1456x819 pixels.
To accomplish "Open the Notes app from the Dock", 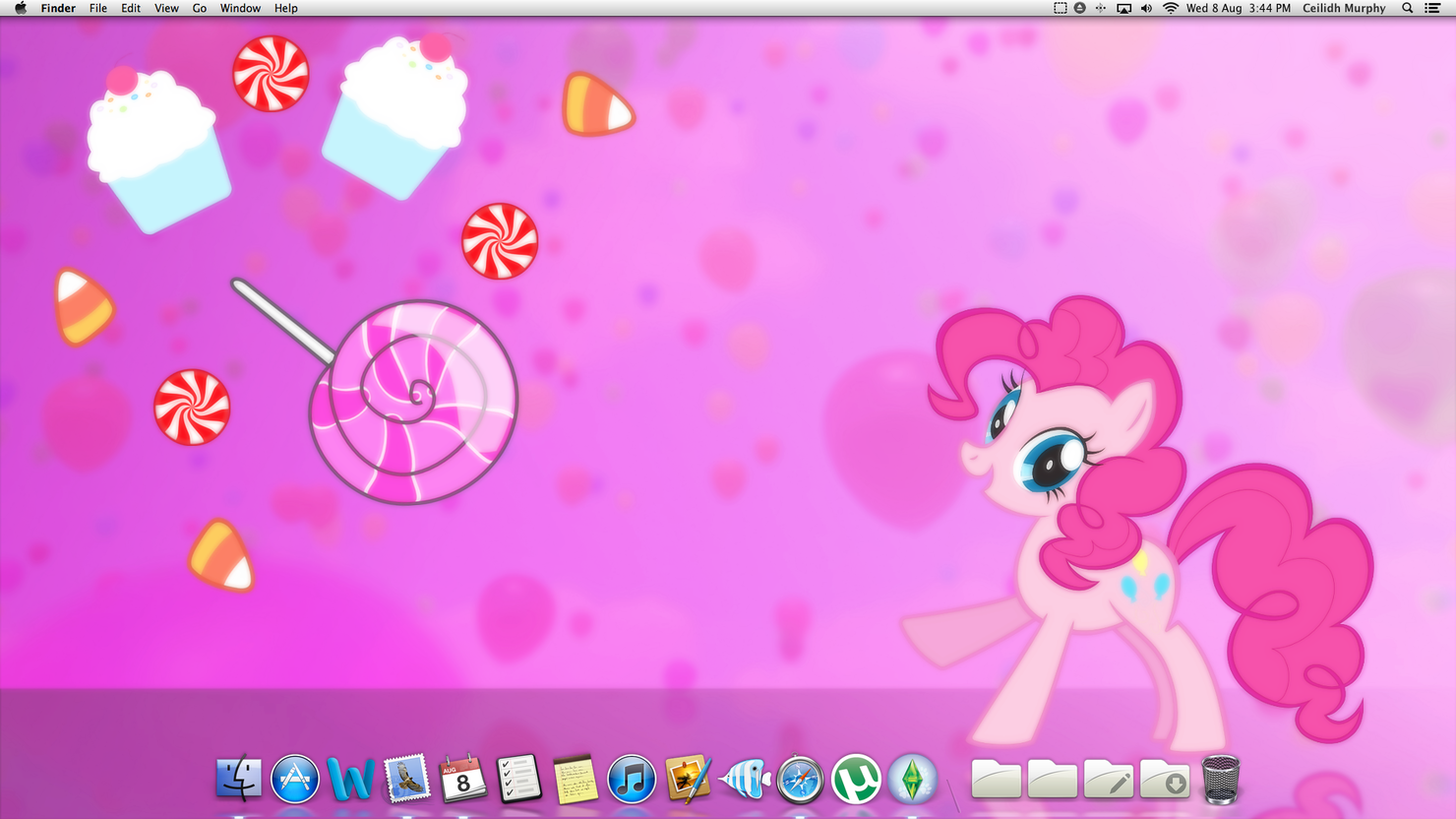I will point(575,779).
